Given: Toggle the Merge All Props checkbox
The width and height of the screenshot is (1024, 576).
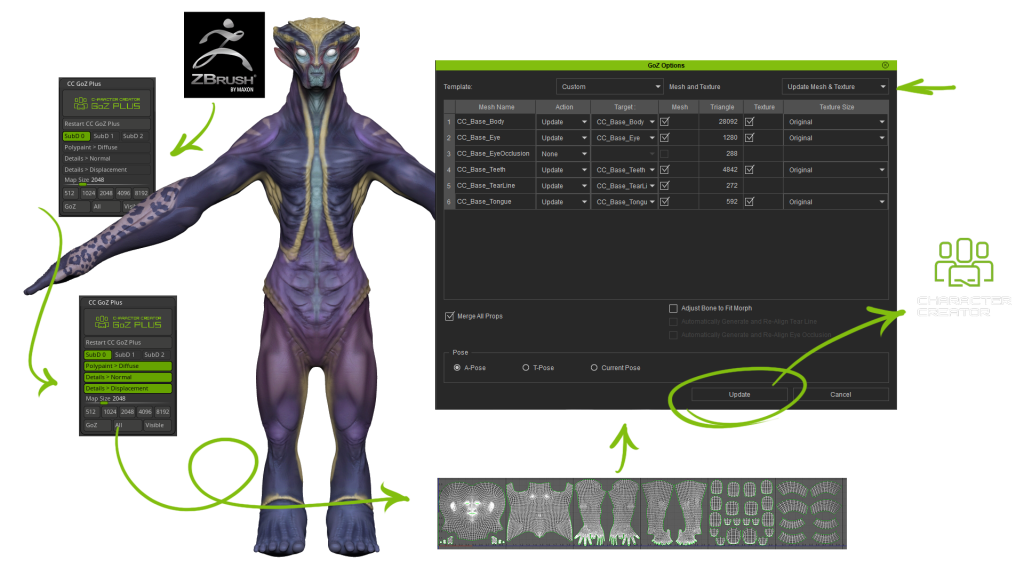Looking at the screenshot, I should tap(450, 316).
